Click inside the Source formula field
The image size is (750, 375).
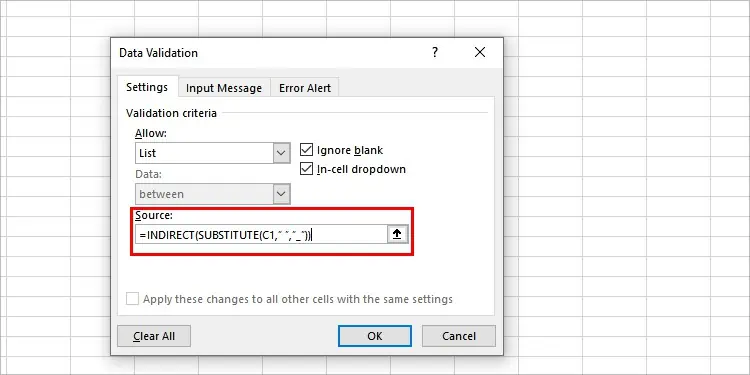point(261,234)
